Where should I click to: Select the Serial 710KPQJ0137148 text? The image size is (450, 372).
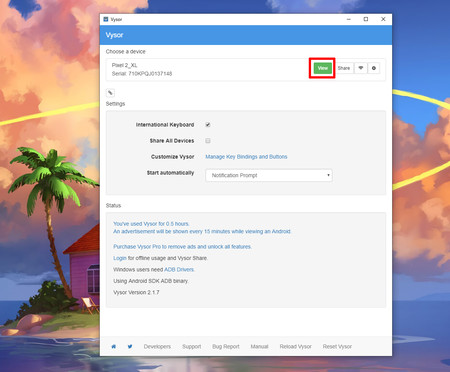(142, 74)
